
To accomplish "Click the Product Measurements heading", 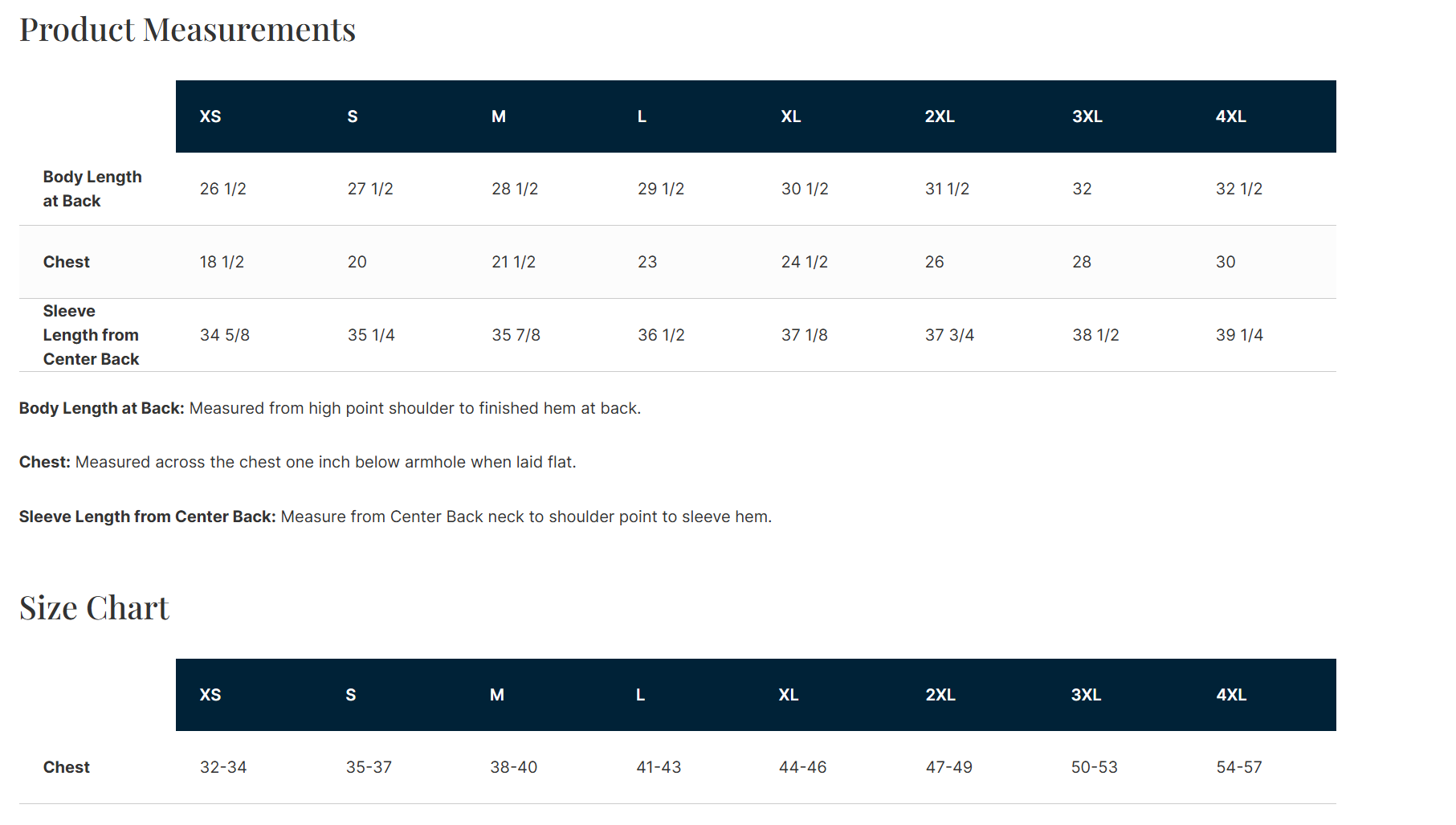I will [x=187, y=31].
